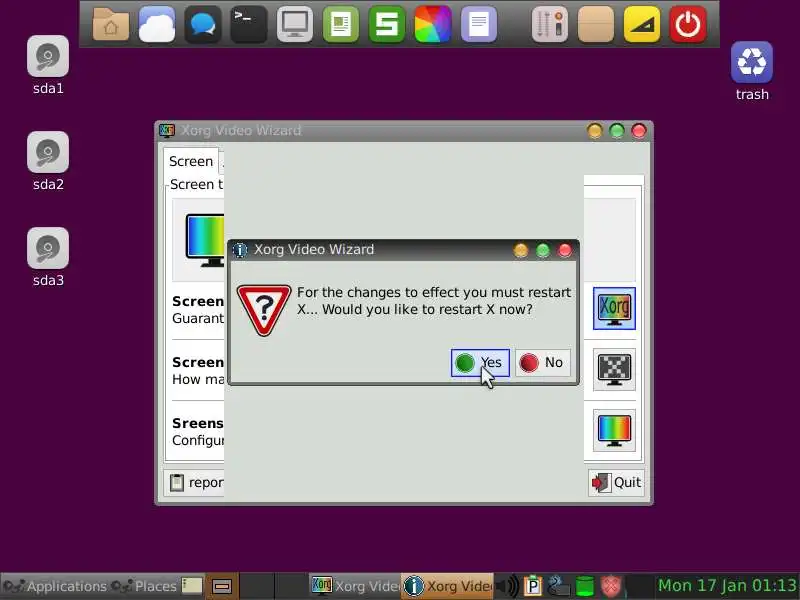Open the mixer sliders settings dock icon
The image size is (800, 600).
(x=549, y=24)
